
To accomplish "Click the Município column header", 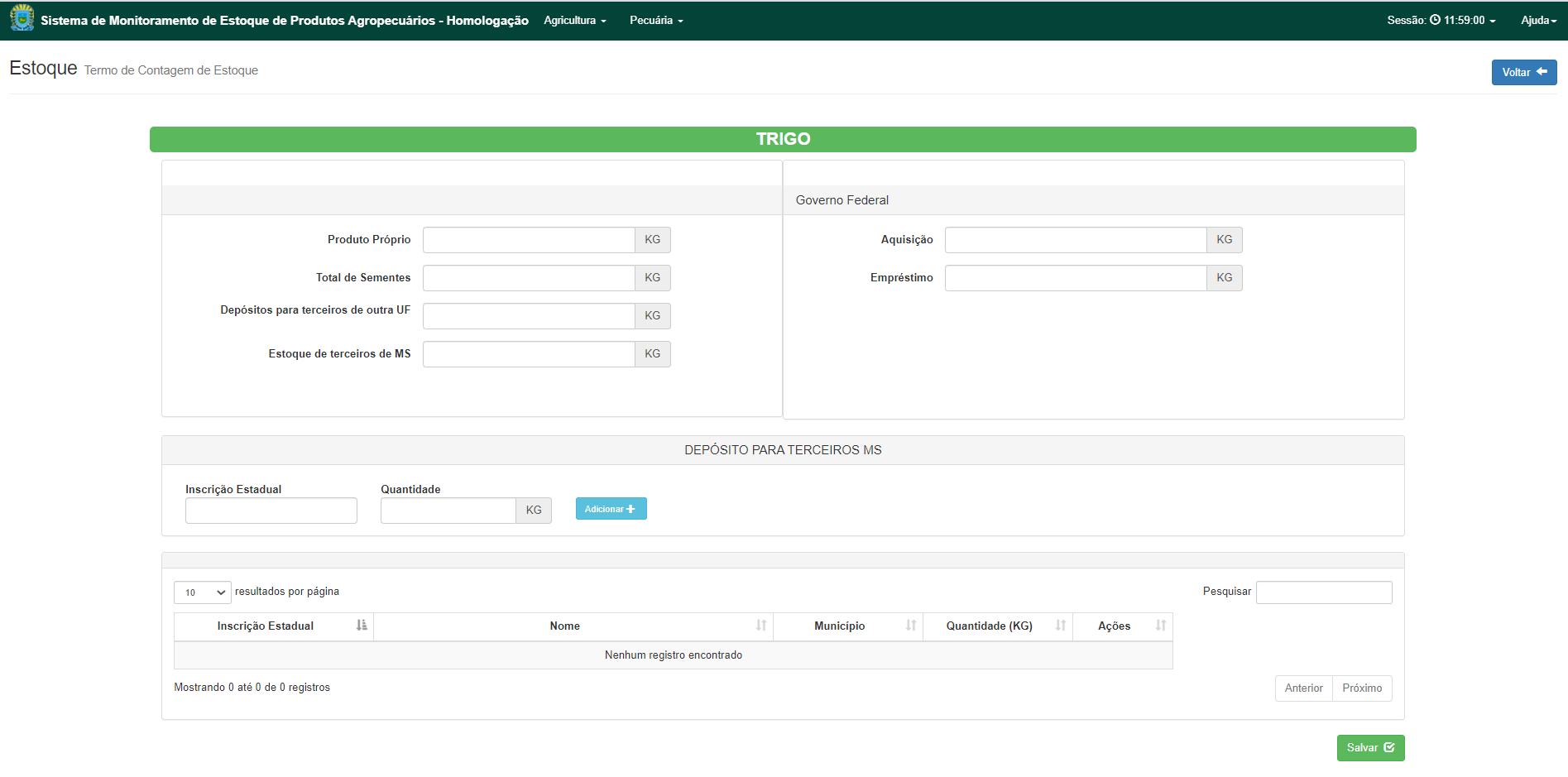I will tap(848, 626).
